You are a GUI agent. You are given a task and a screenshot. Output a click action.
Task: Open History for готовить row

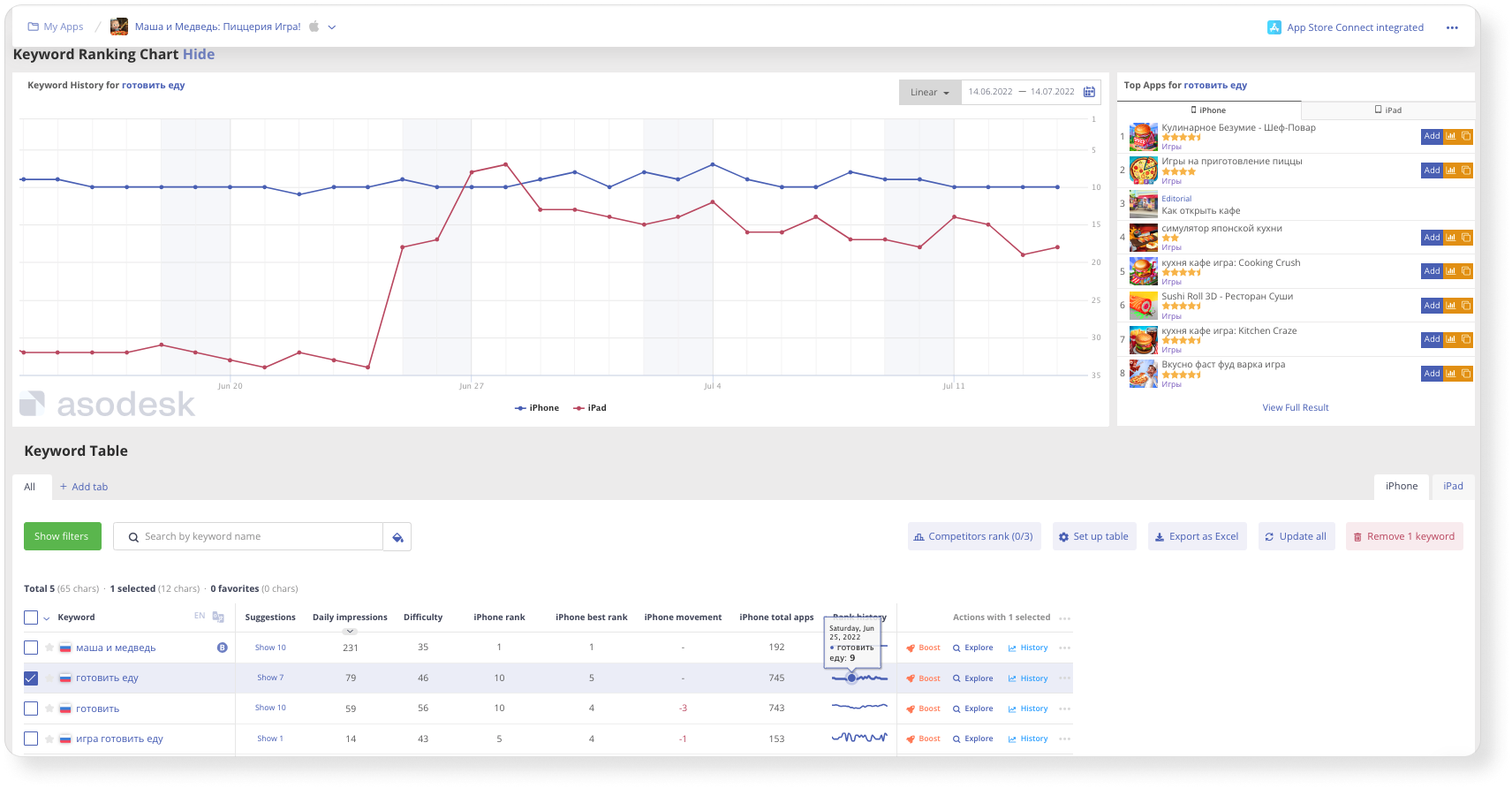[x=1028, y=708]
